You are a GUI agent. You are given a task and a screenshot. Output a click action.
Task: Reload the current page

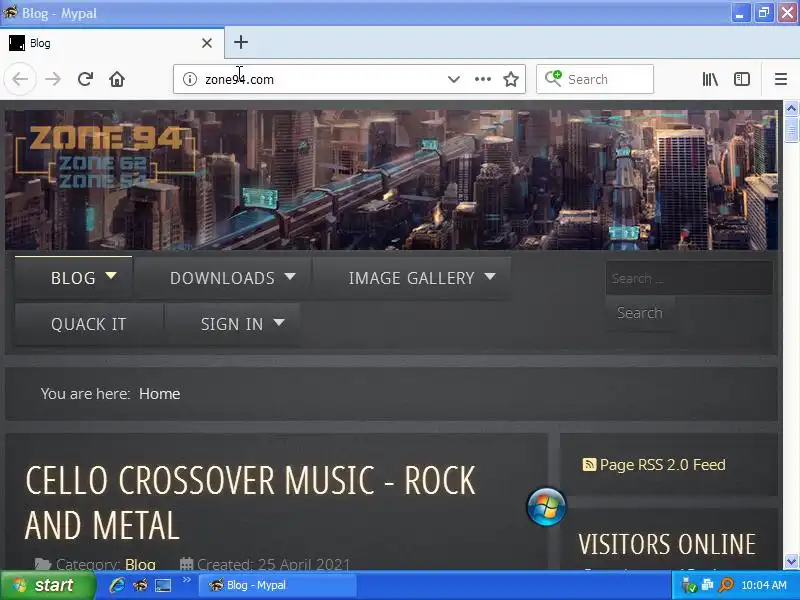tap(85, 79)
